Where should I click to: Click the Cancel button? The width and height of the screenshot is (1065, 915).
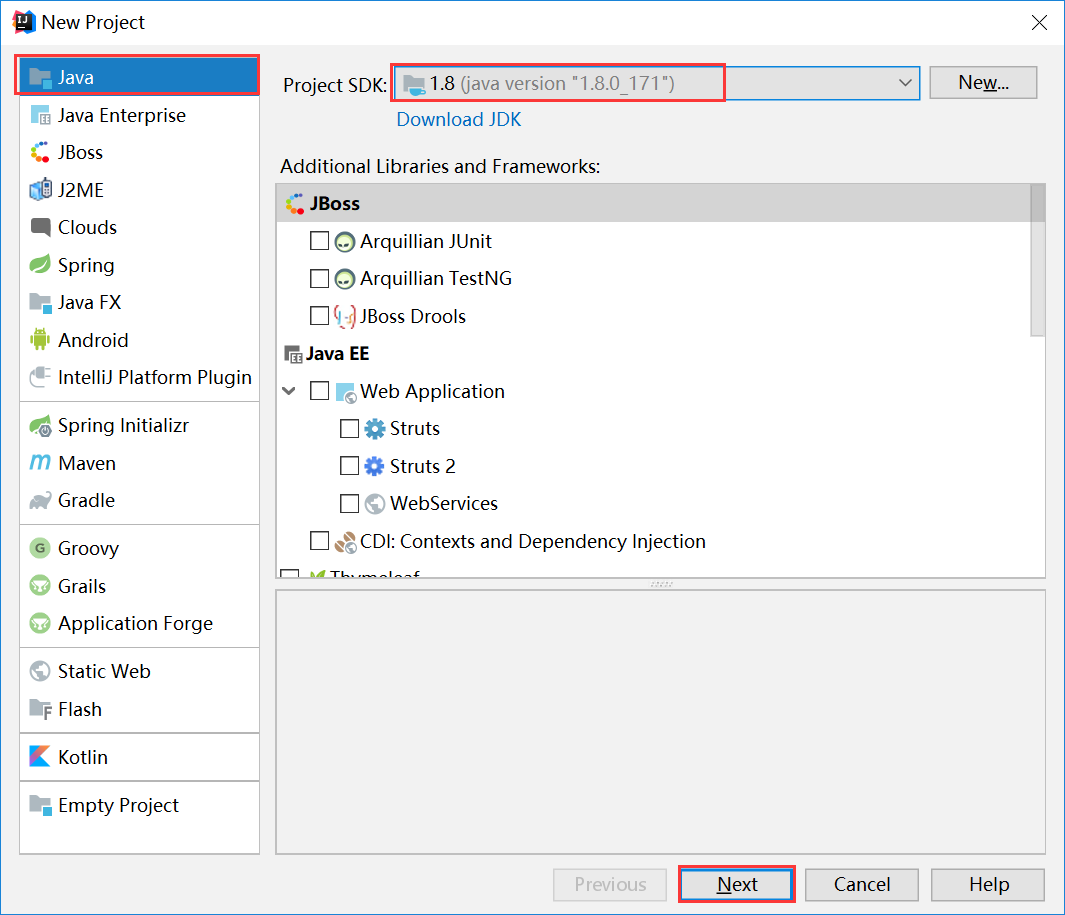(862, 884)
